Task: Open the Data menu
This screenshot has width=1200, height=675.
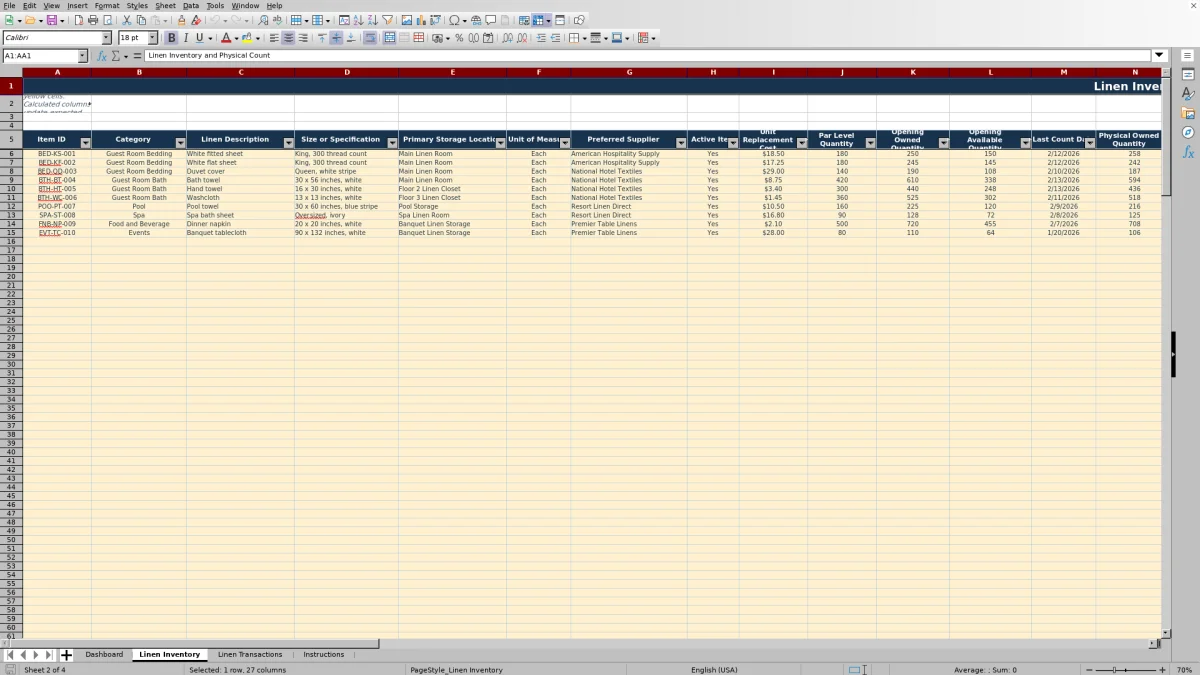Action: point(190,5)
